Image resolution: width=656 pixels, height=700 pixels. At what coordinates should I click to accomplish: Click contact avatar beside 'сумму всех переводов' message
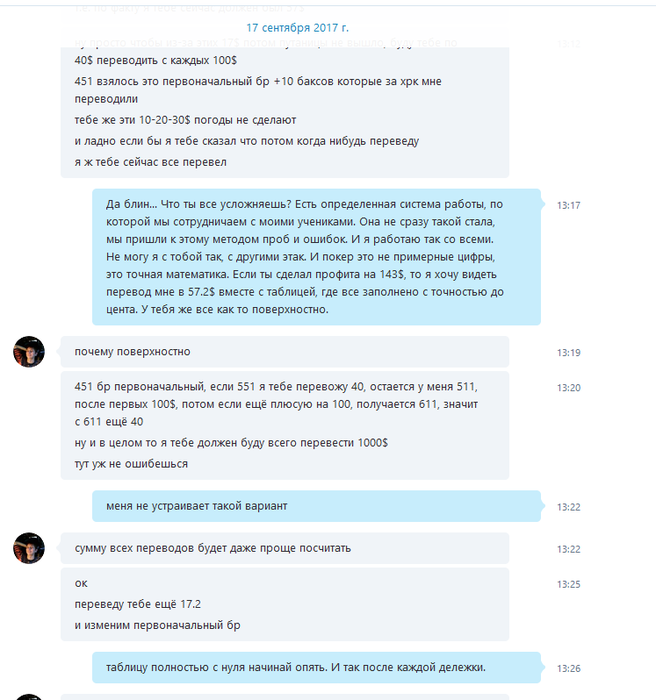tap(29, 548)
